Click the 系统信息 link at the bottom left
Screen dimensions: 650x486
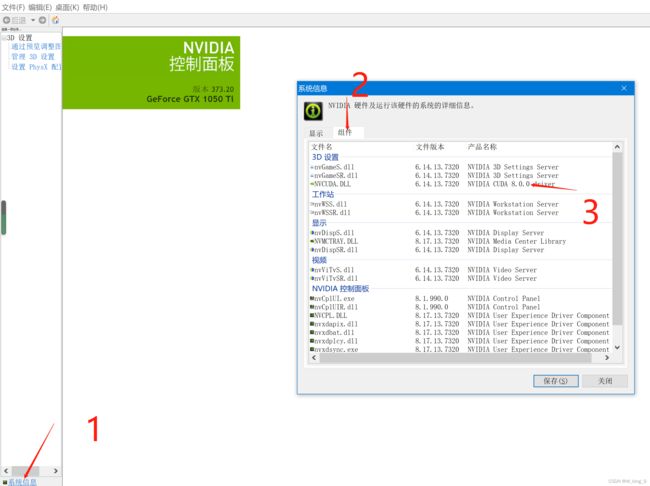(x=22, y=482)
